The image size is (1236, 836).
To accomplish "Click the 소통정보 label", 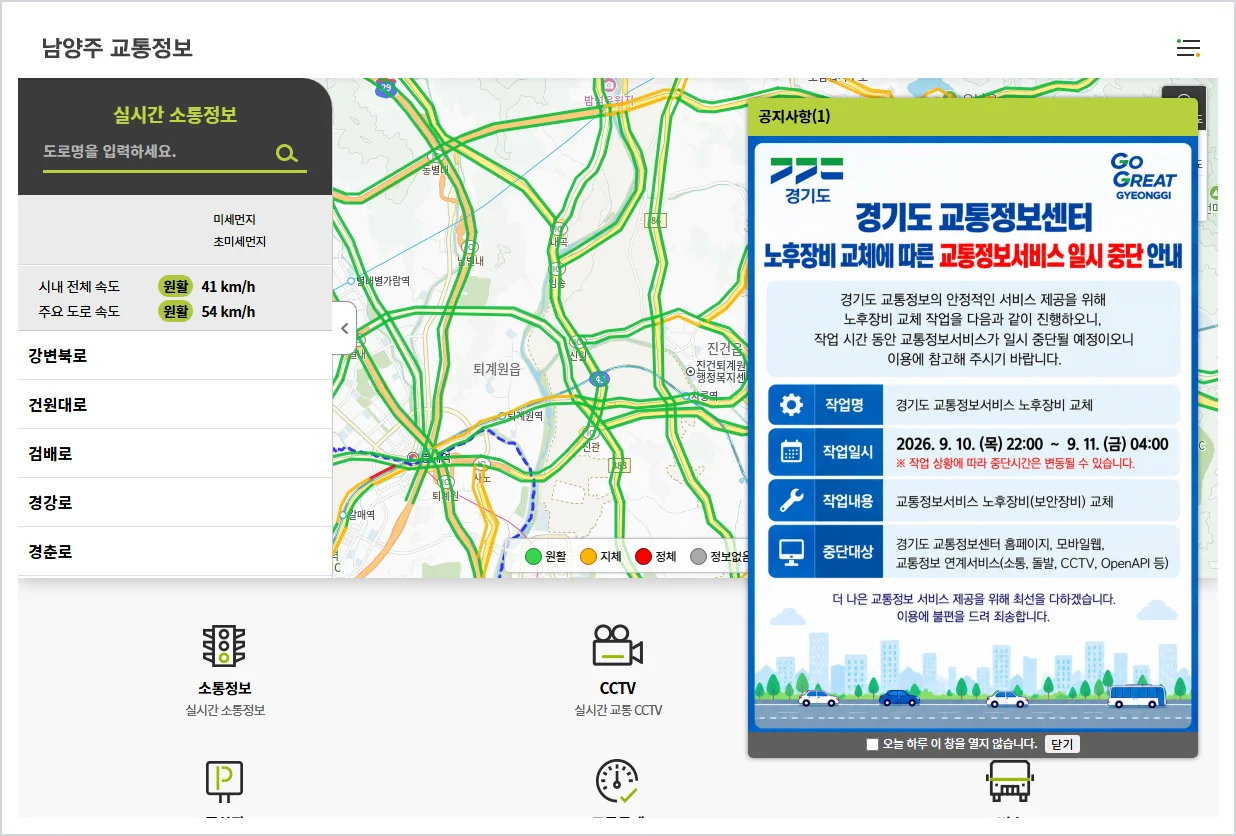I will [225, 689].
